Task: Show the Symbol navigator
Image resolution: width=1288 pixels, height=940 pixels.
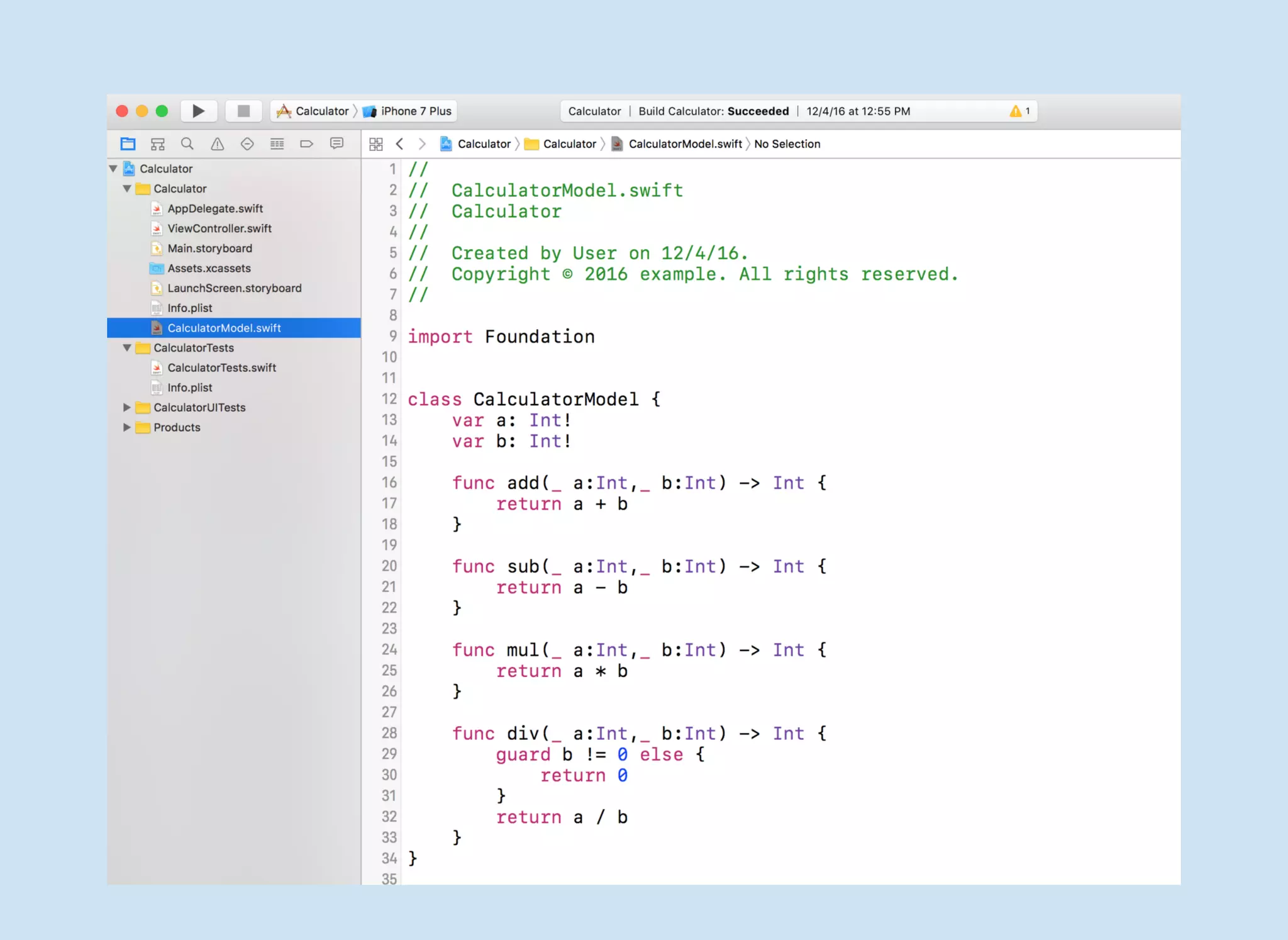Action: pyautogui.click(x=158, y=144)
